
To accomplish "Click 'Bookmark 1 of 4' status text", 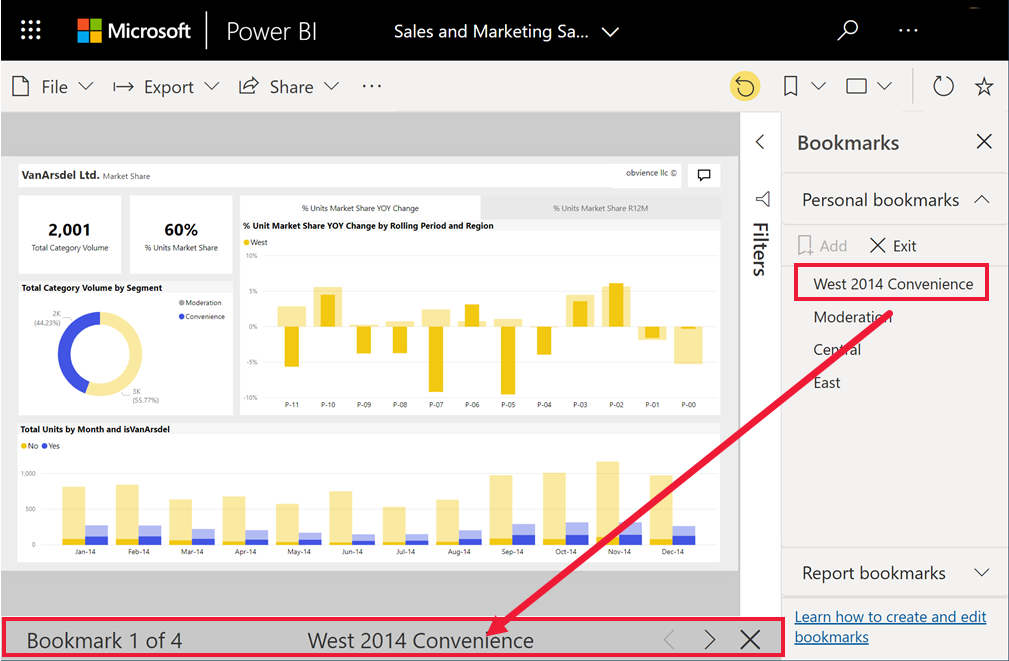I will (104, 640).
